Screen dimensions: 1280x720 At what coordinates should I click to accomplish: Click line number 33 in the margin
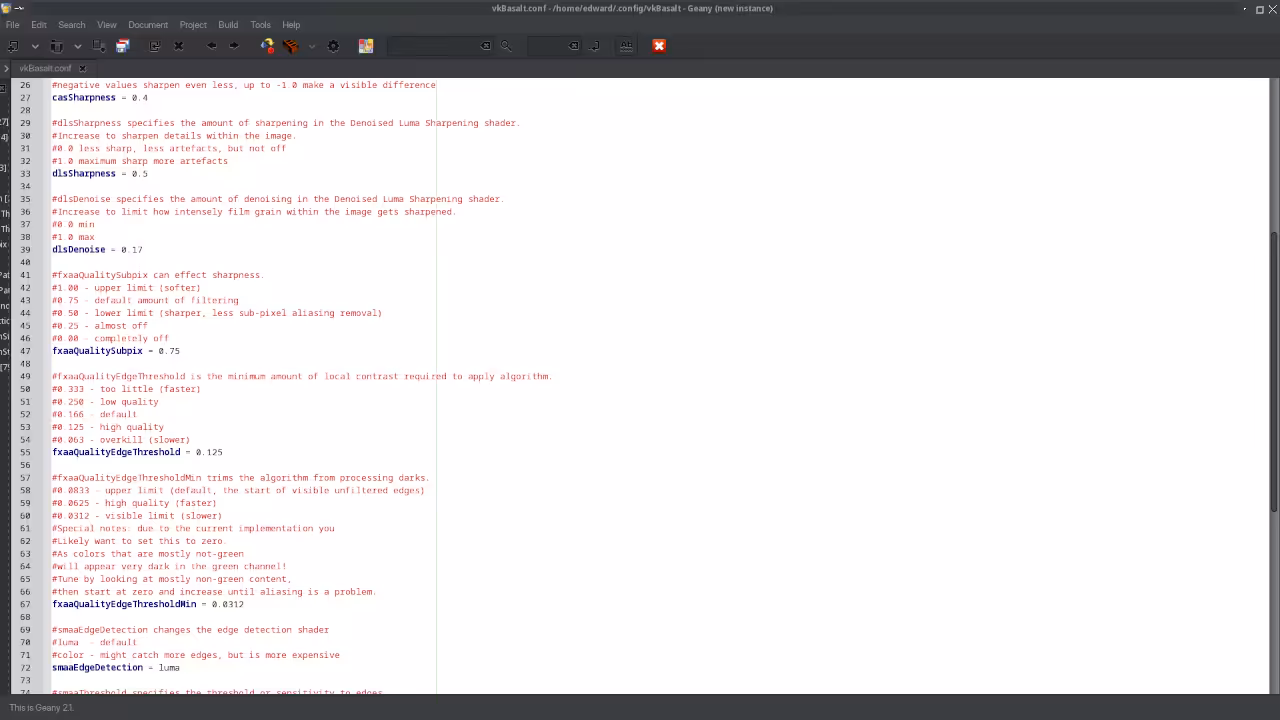[x=26, y=174]
